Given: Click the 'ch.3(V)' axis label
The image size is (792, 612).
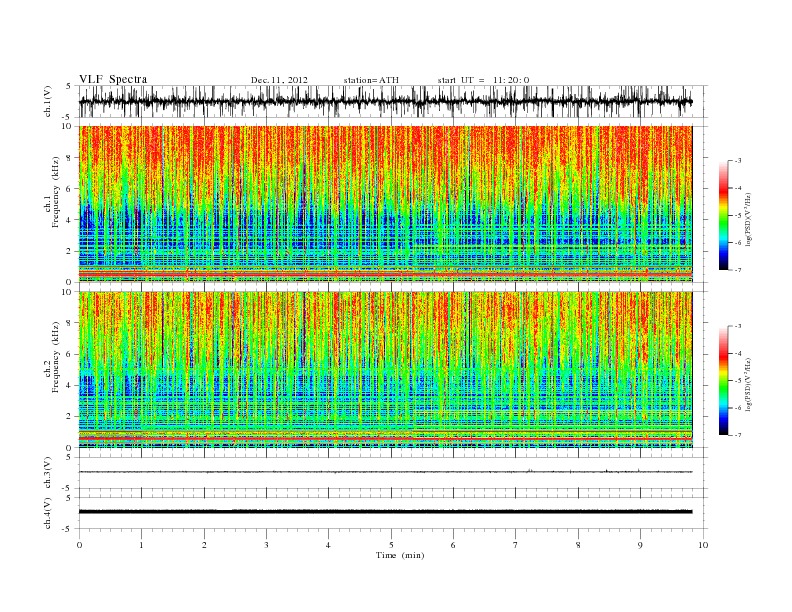Looking at the screenshot, I should point(48,473).
